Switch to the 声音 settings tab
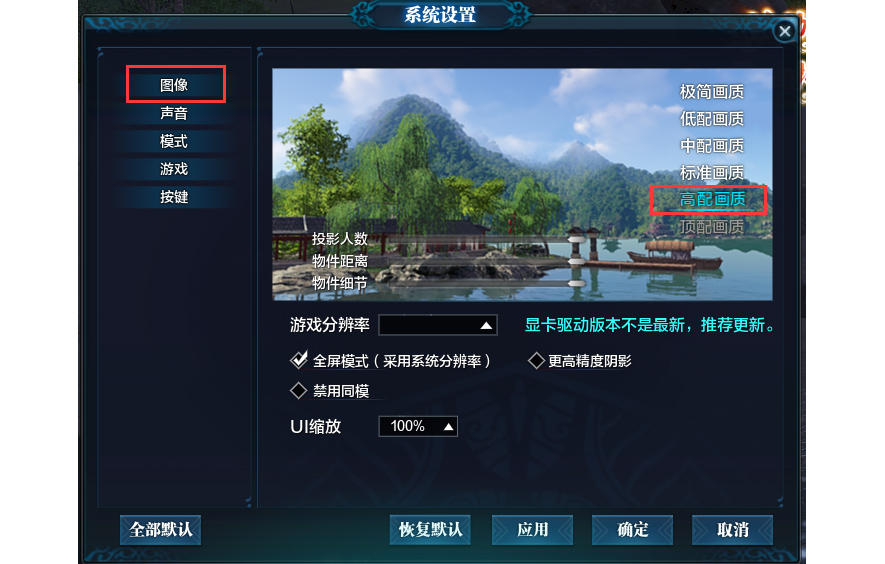This screenshot has height=564, width=885. pos(174,113)
